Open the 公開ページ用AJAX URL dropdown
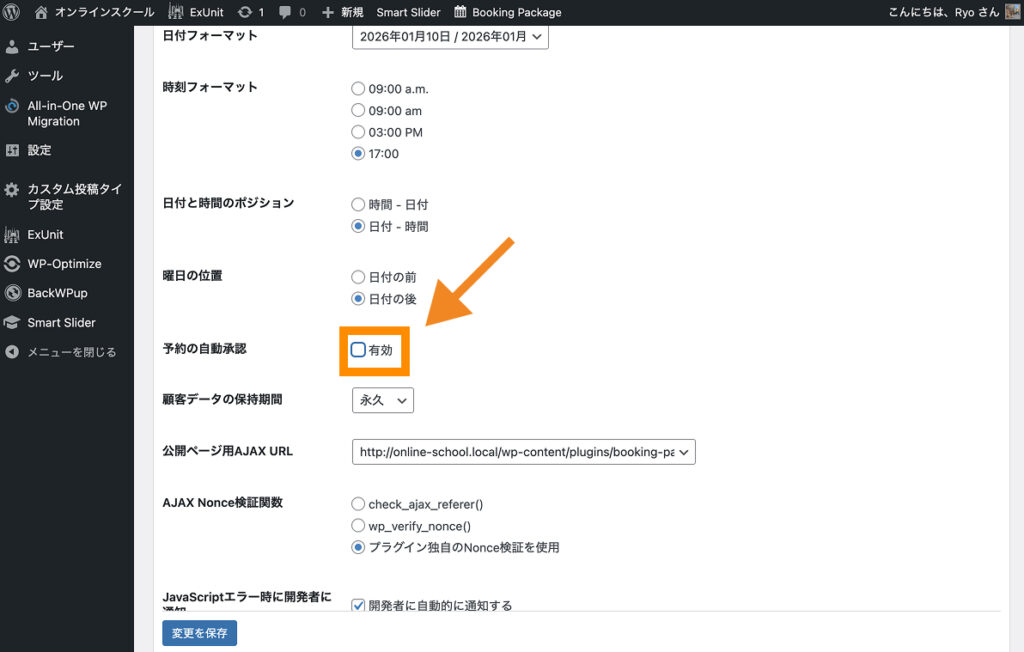Image resolution: width=1024 pixels, height=652 pixels. click(x=523, y=452)
